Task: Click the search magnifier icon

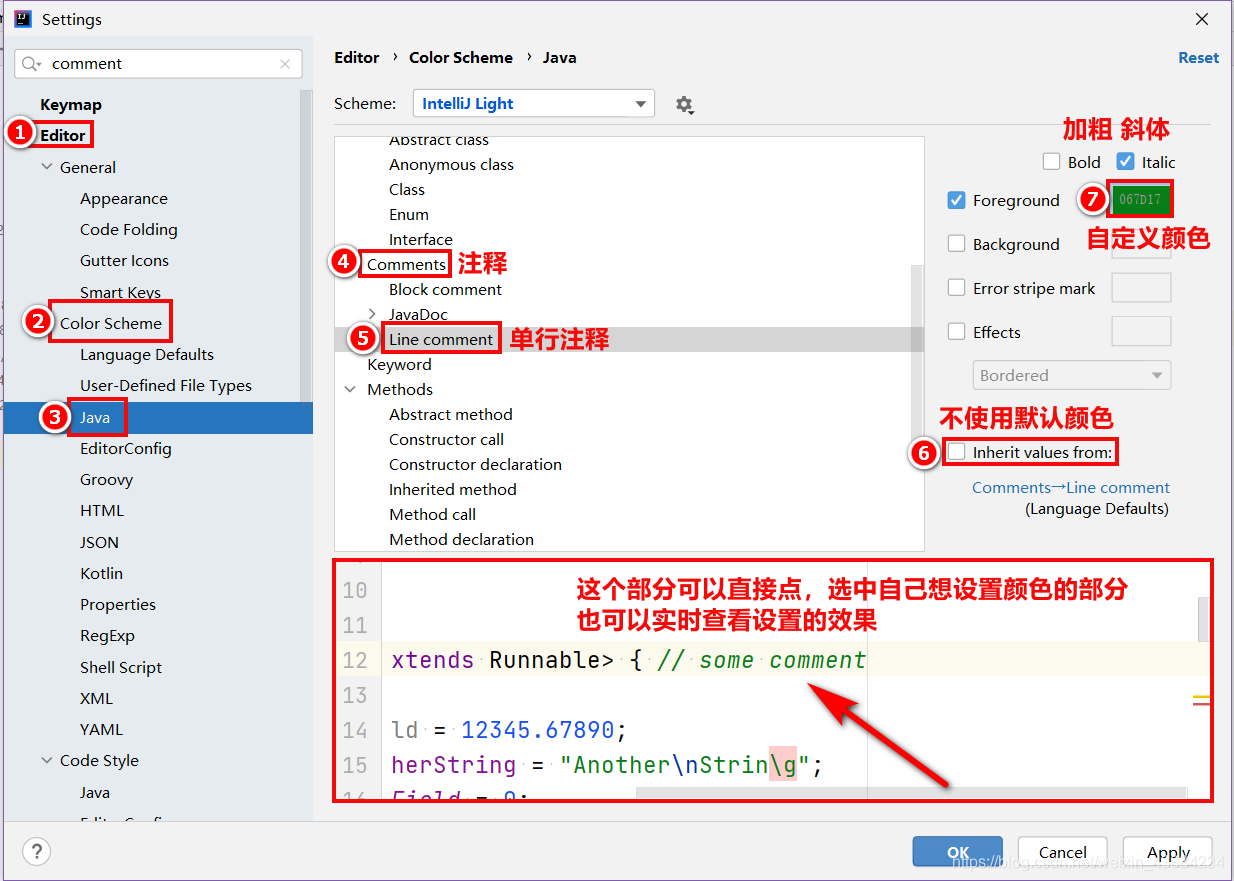Action: [32, 64]
